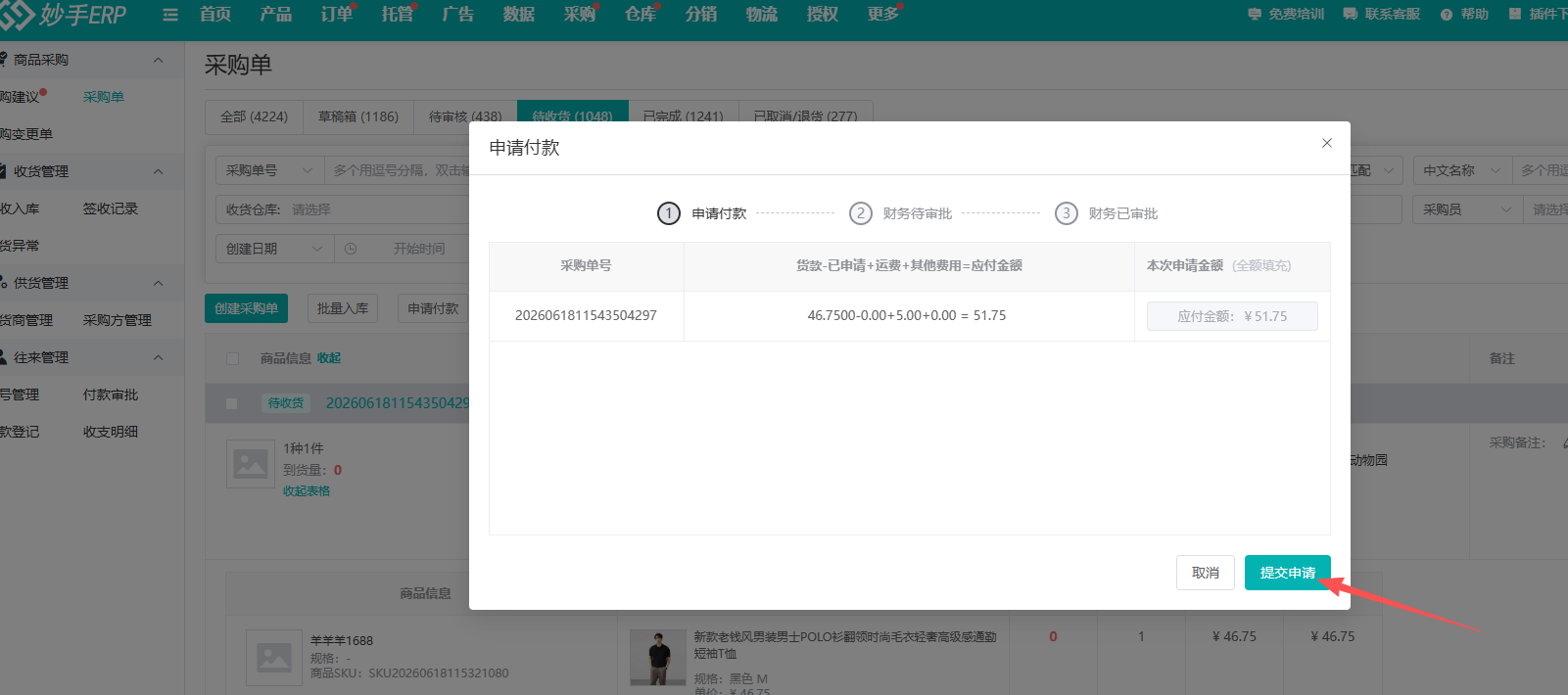Open the 采购单号 filter dropdown
Screen dimensions: 1568x695
click(x=269, y=170)
